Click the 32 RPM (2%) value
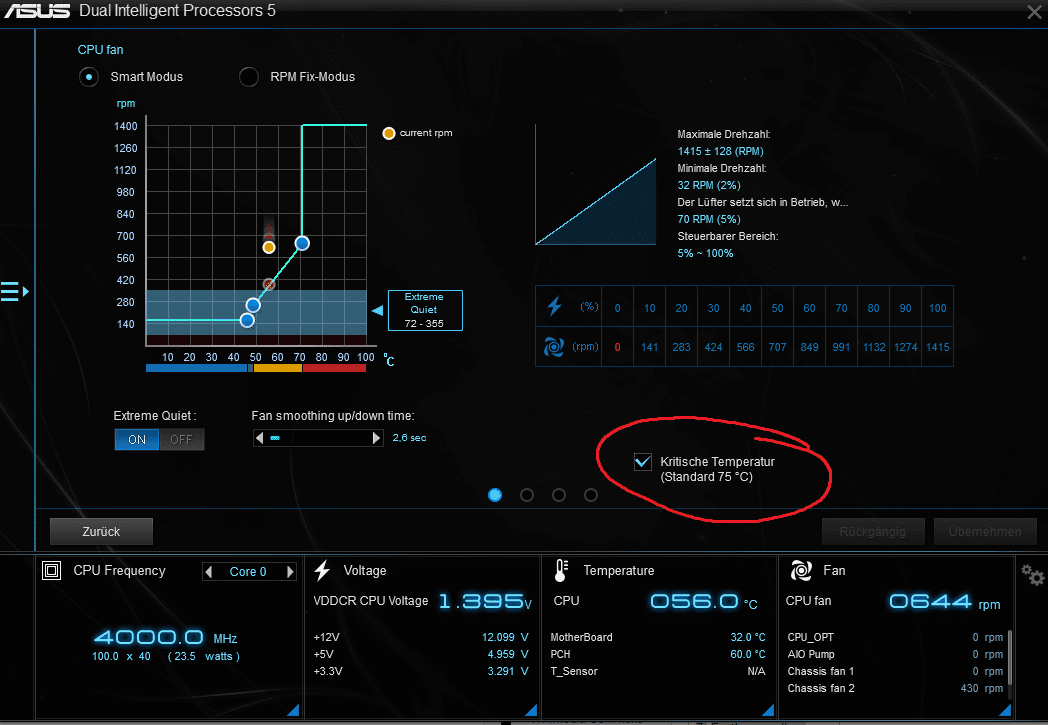The height and width of the screenshot is (725, 1048). pyautogui.click(x=709, y=185)
